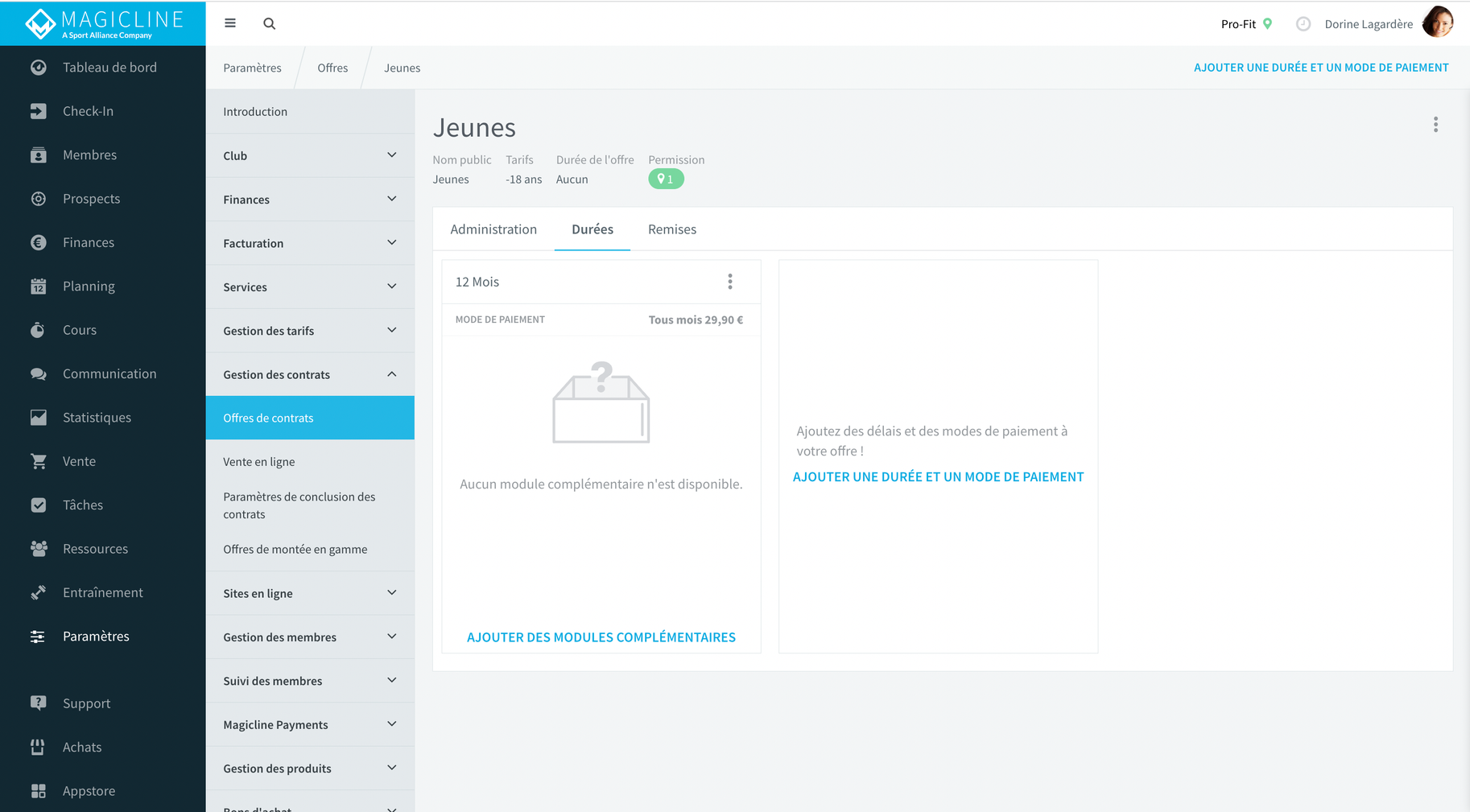Click Ajouter des modules complémentaires
The width and height of the screenshot is (1470, 812).
tap(601, 637)
